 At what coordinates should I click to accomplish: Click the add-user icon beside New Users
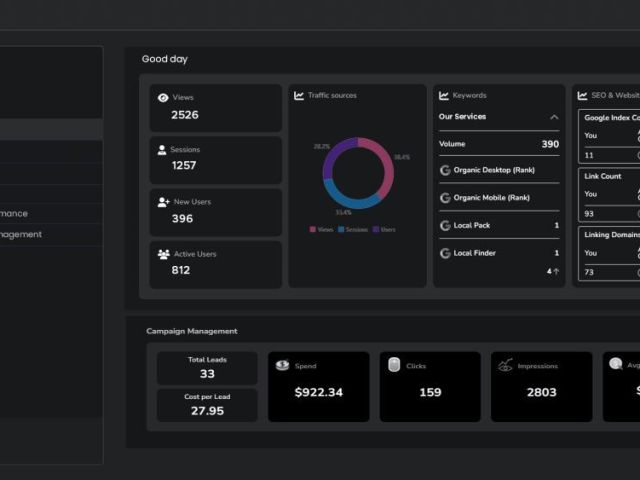(163, 202)
